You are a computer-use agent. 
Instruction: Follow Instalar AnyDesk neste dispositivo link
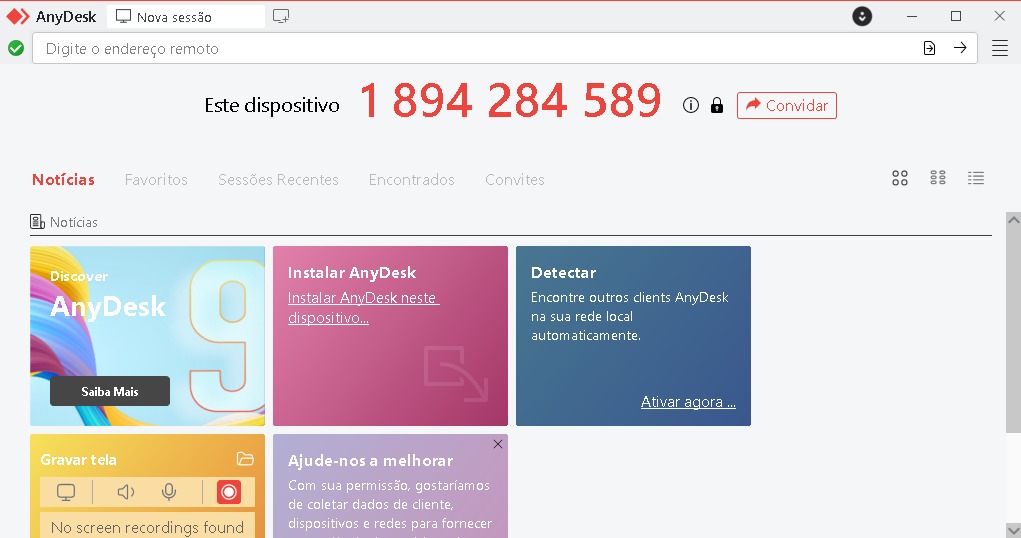(363, 307)
